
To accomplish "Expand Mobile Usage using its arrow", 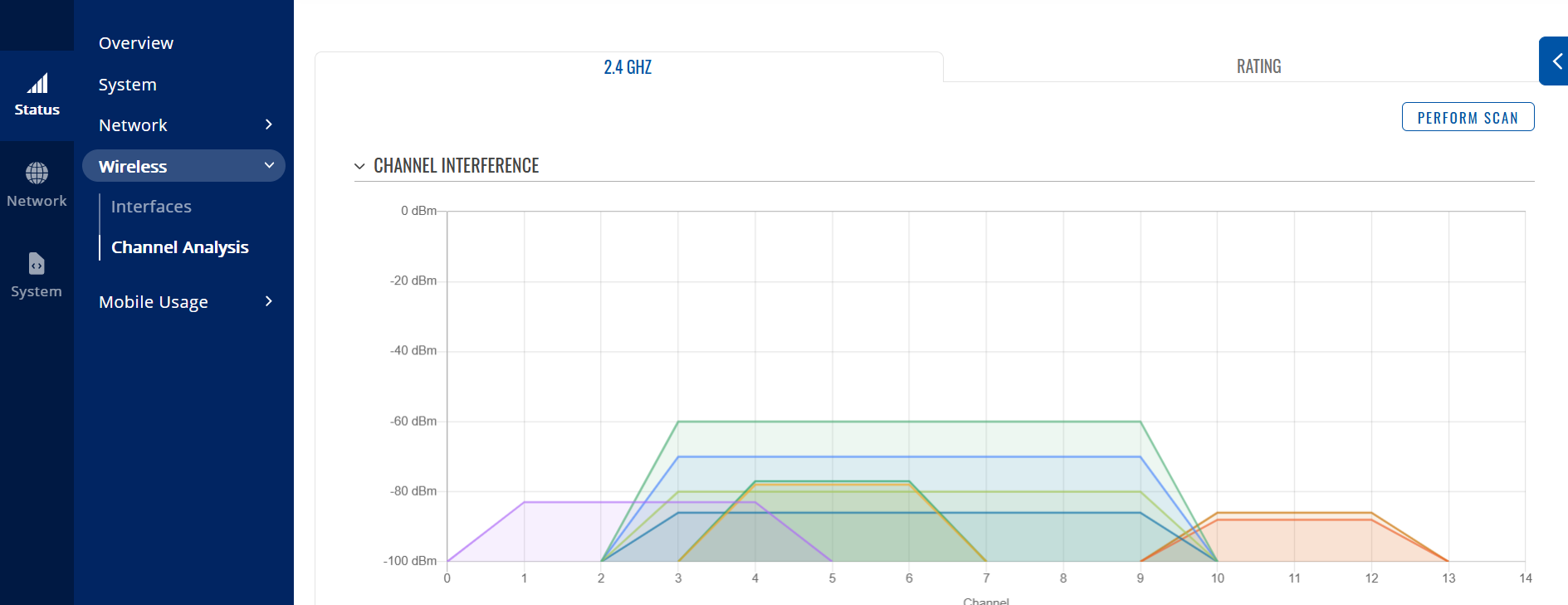I will pos(268,301).
